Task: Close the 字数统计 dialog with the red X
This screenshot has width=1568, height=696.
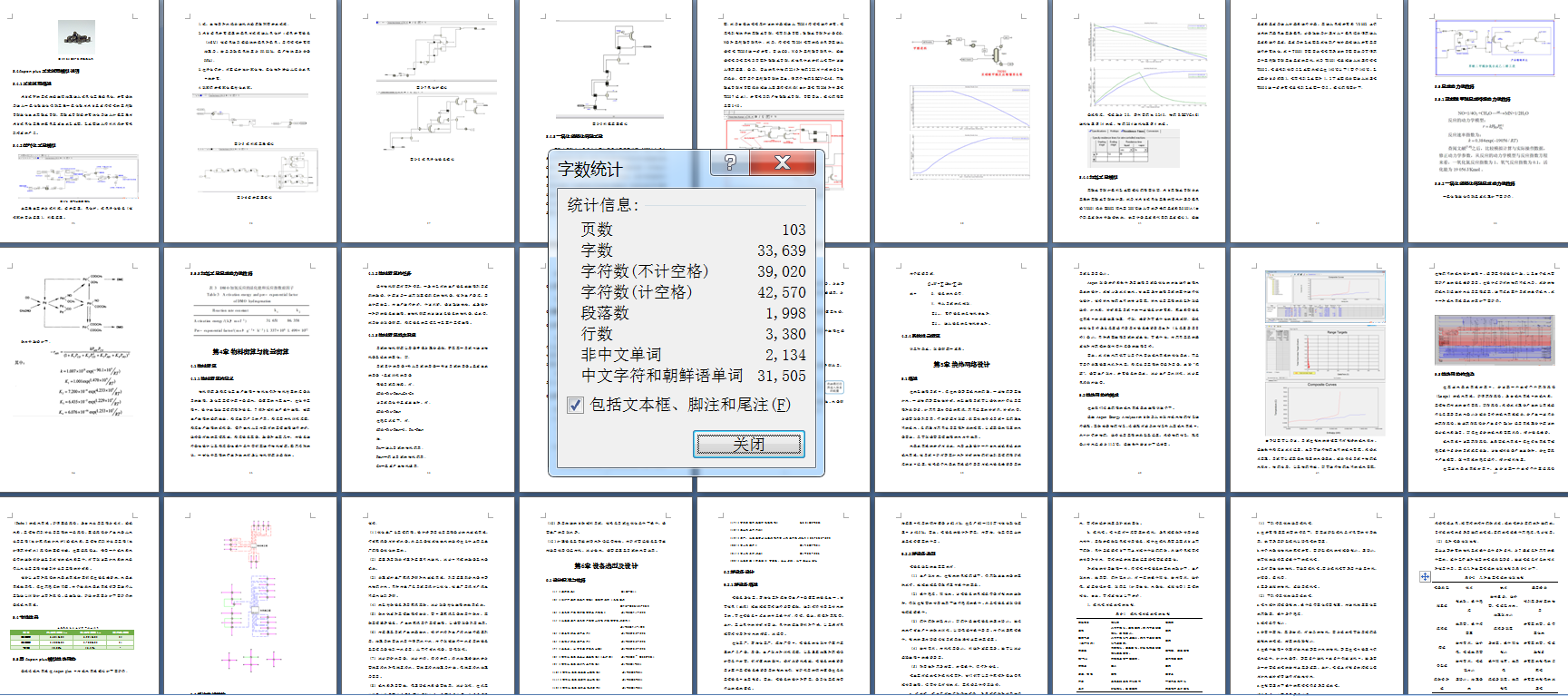Action: [x=783, y=163]
